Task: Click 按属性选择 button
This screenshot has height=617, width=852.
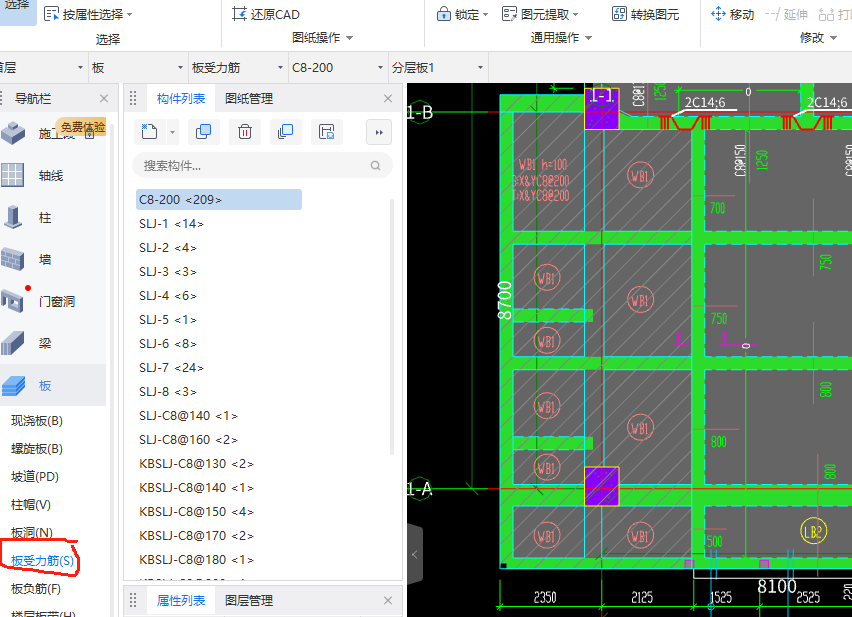Action: pyautogui.click(x=88, y=14)
